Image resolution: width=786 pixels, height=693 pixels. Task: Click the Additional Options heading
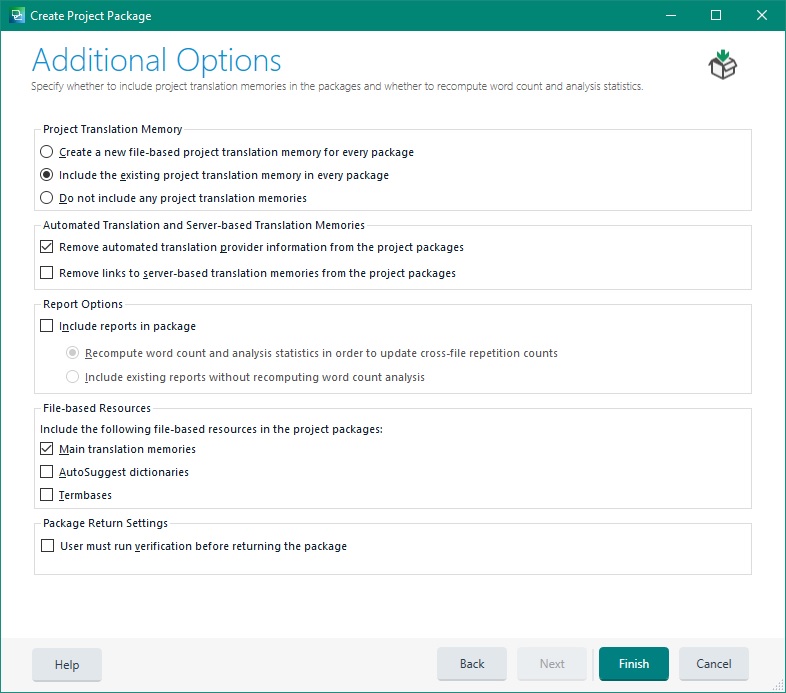point(156,61)
